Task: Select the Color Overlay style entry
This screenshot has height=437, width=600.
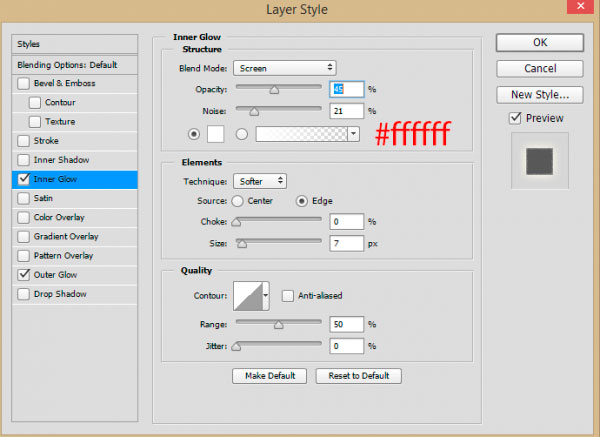Action: [59, 217]
